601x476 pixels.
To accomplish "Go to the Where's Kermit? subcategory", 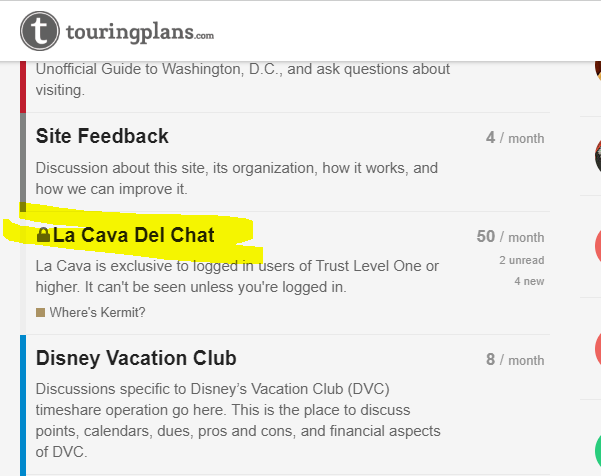I will click(x=97, y=313).
